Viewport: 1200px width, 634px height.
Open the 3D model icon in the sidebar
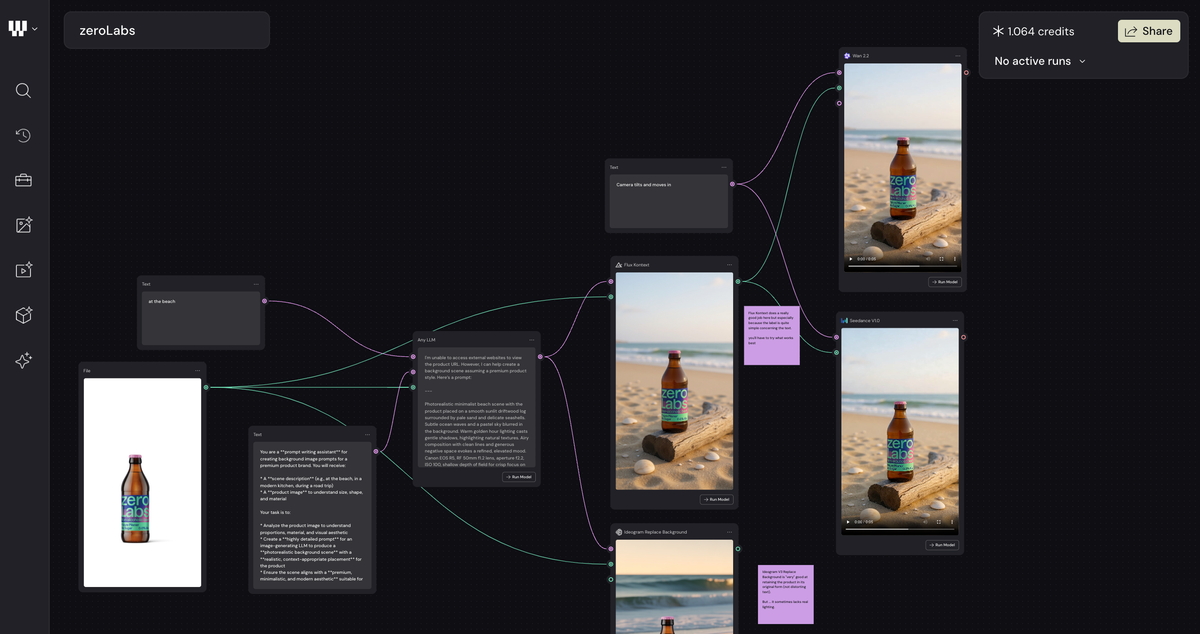(22, 315)
